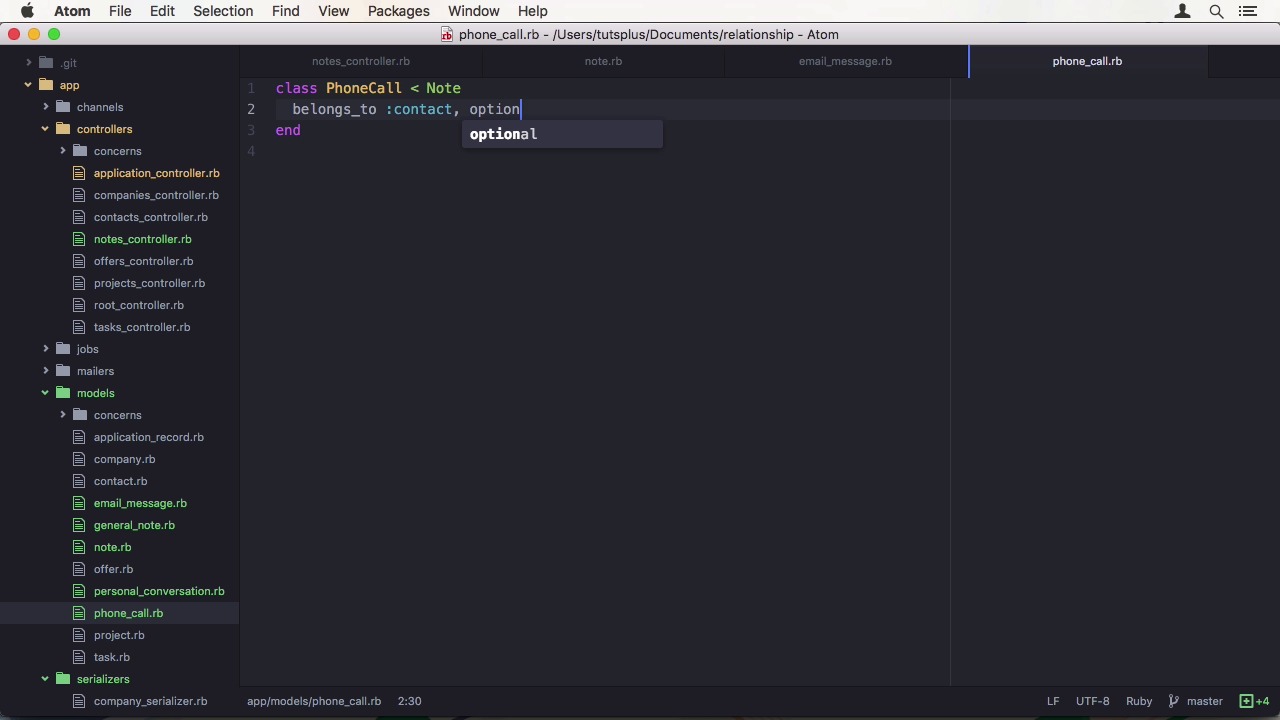Expand concerns folder under controllers

pyautogui.click(x=63, y=151)
